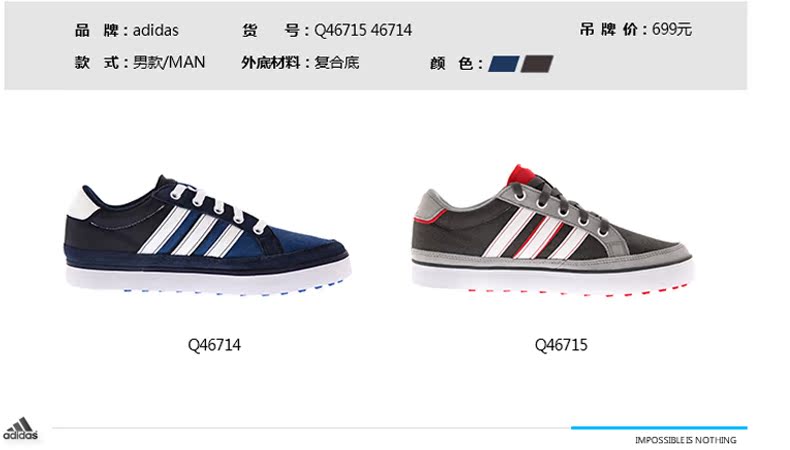Click the Q46715 46714 item number
The height and width of the screenshot is (450, 790).
click(363, 30)
